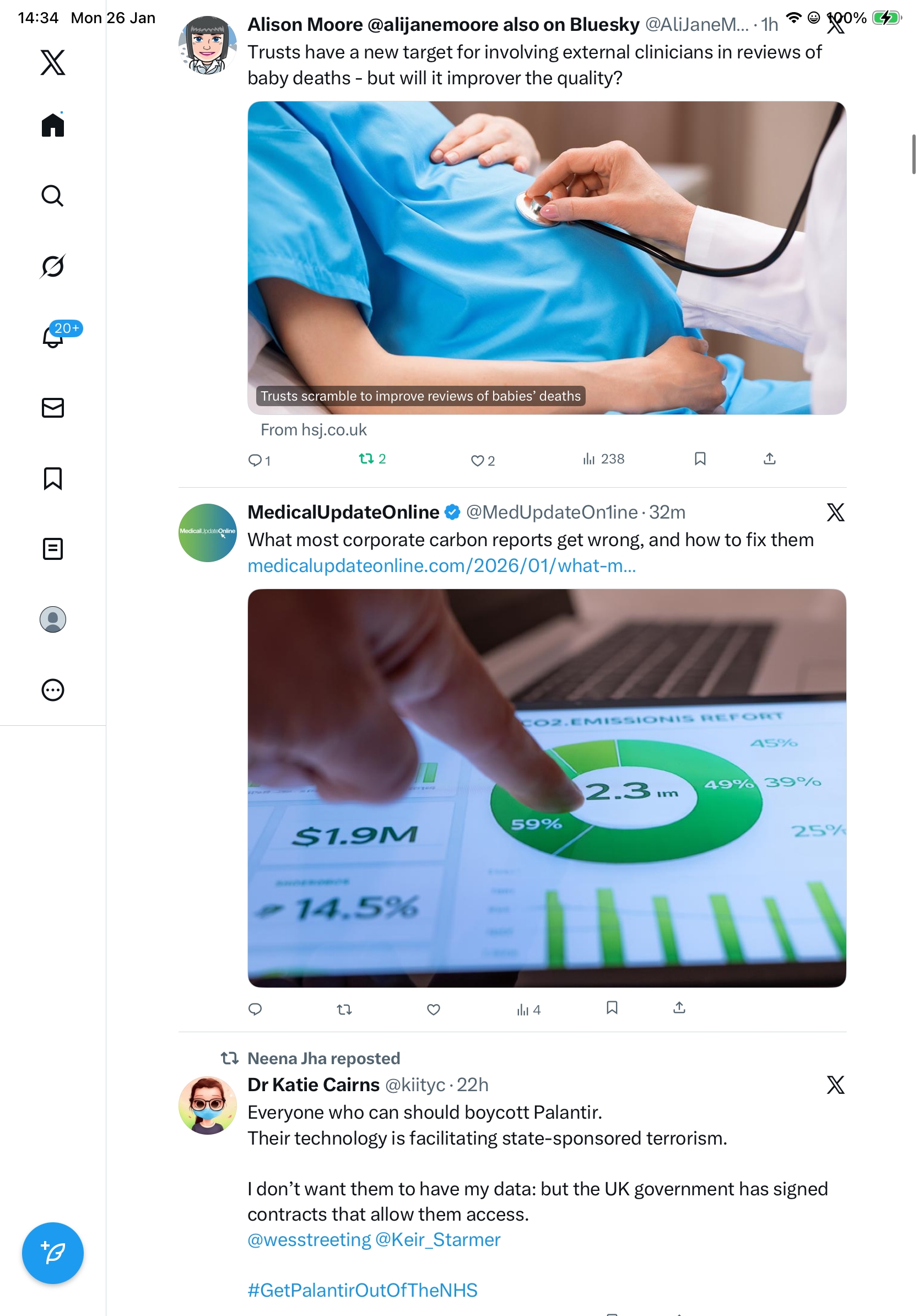Undo repost on Alison Moore's post

pos(372,459)
